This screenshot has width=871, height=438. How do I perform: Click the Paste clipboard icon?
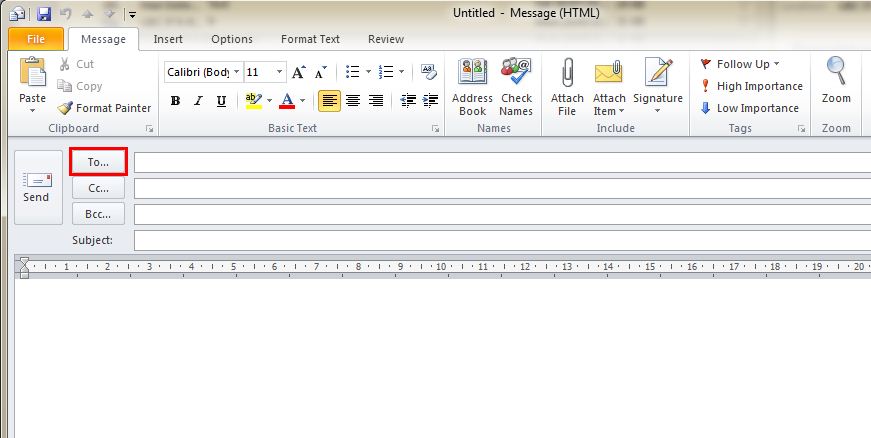[33, 84]
